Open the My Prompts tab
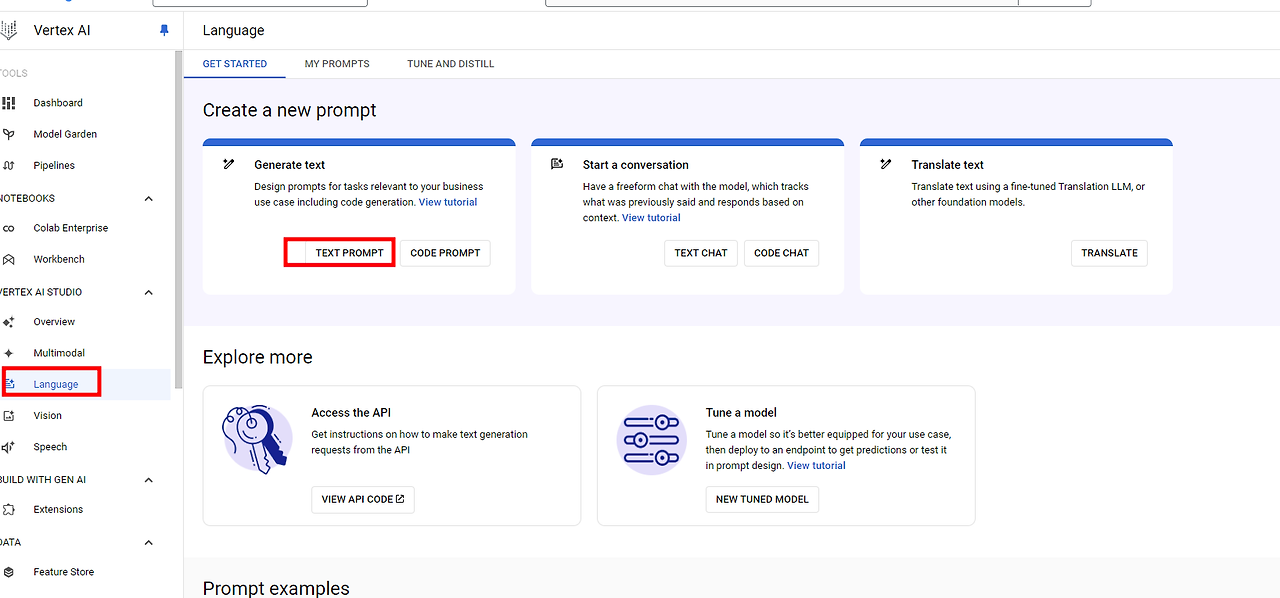The image size is (1280, 598). point(337,64)
